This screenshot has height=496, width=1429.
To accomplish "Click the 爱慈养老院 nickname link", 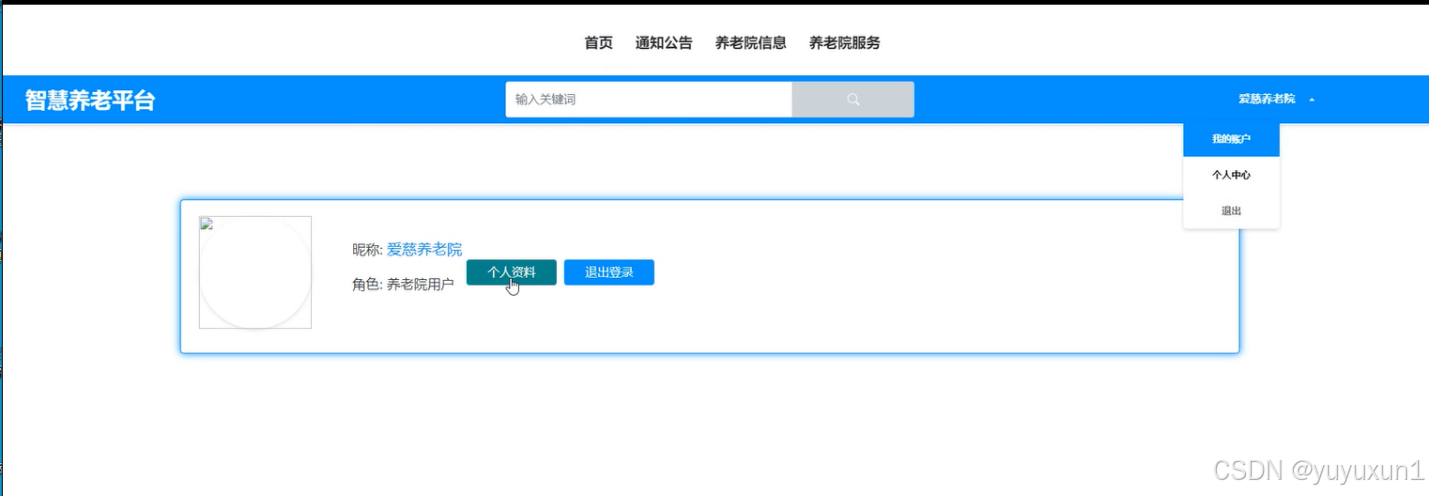I will click(424, 249).
